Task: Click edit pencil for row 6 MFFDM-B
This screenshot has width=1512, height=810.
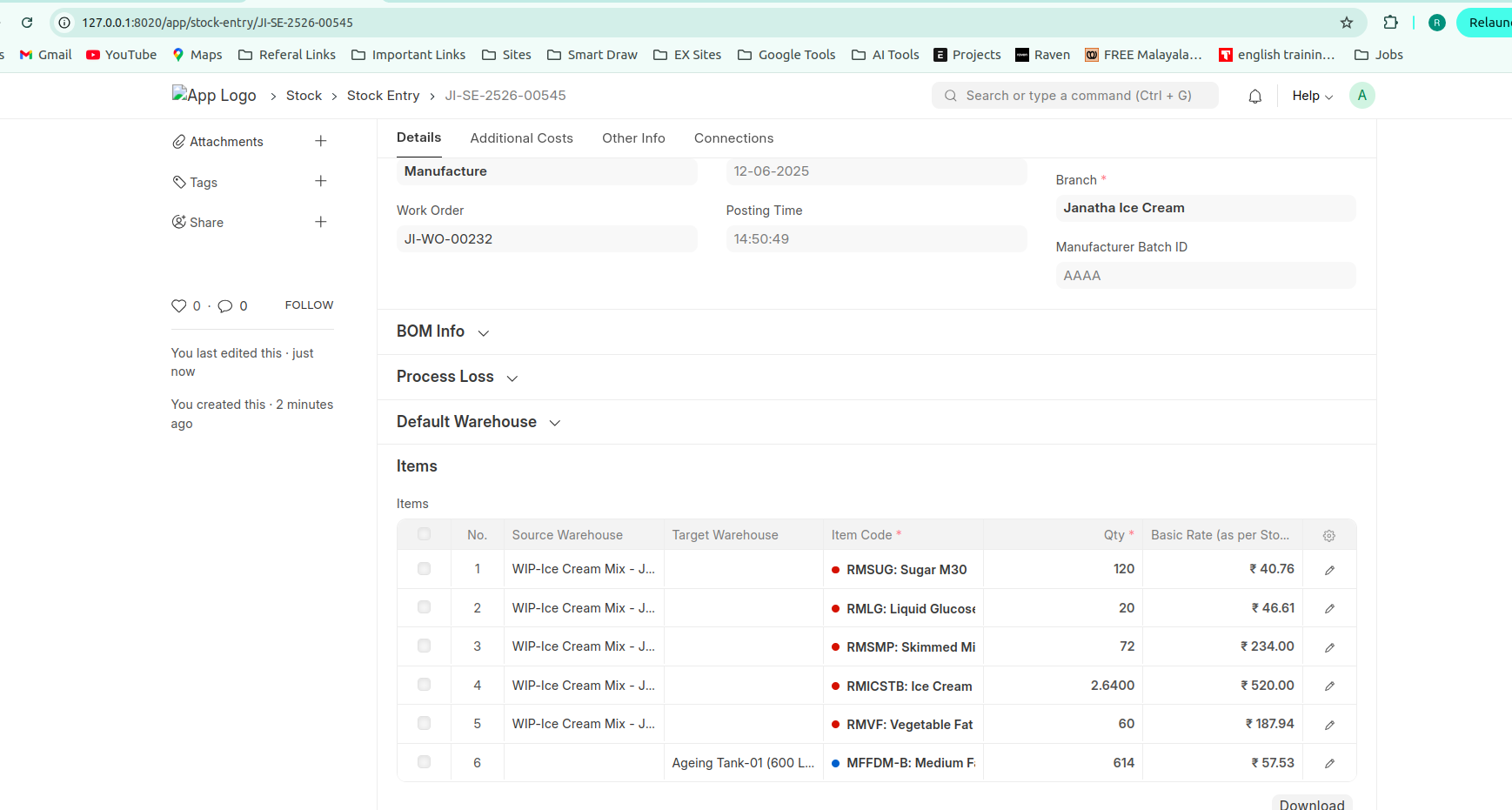Action: coord(1329,763)
